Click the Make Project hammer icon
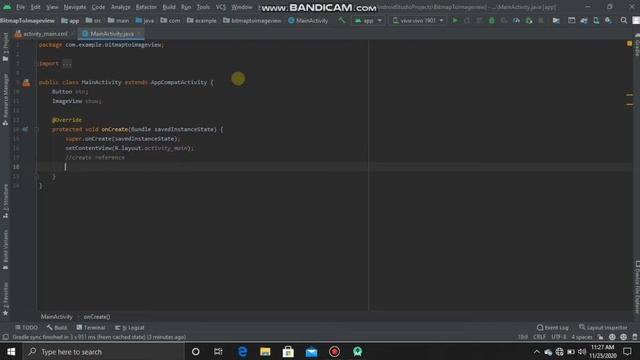This screenshot has height=360, width=640. [x=342, y=20]
